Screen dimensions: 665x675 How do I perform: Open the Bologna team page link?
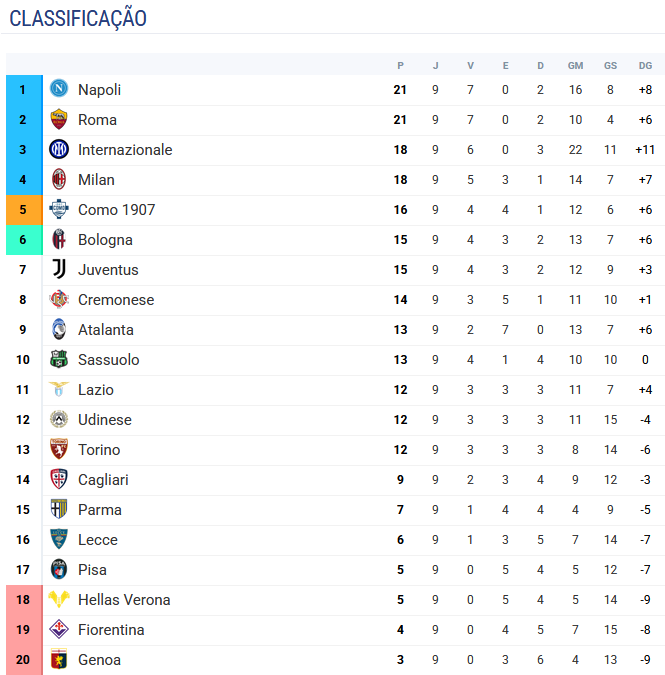(105, 240)
